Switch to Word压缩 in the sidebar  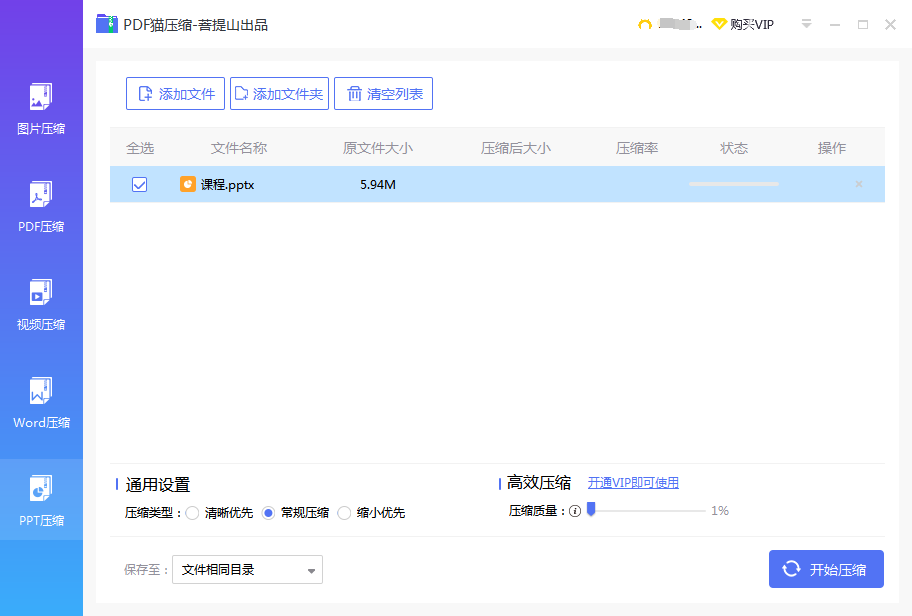coord(41,404)
